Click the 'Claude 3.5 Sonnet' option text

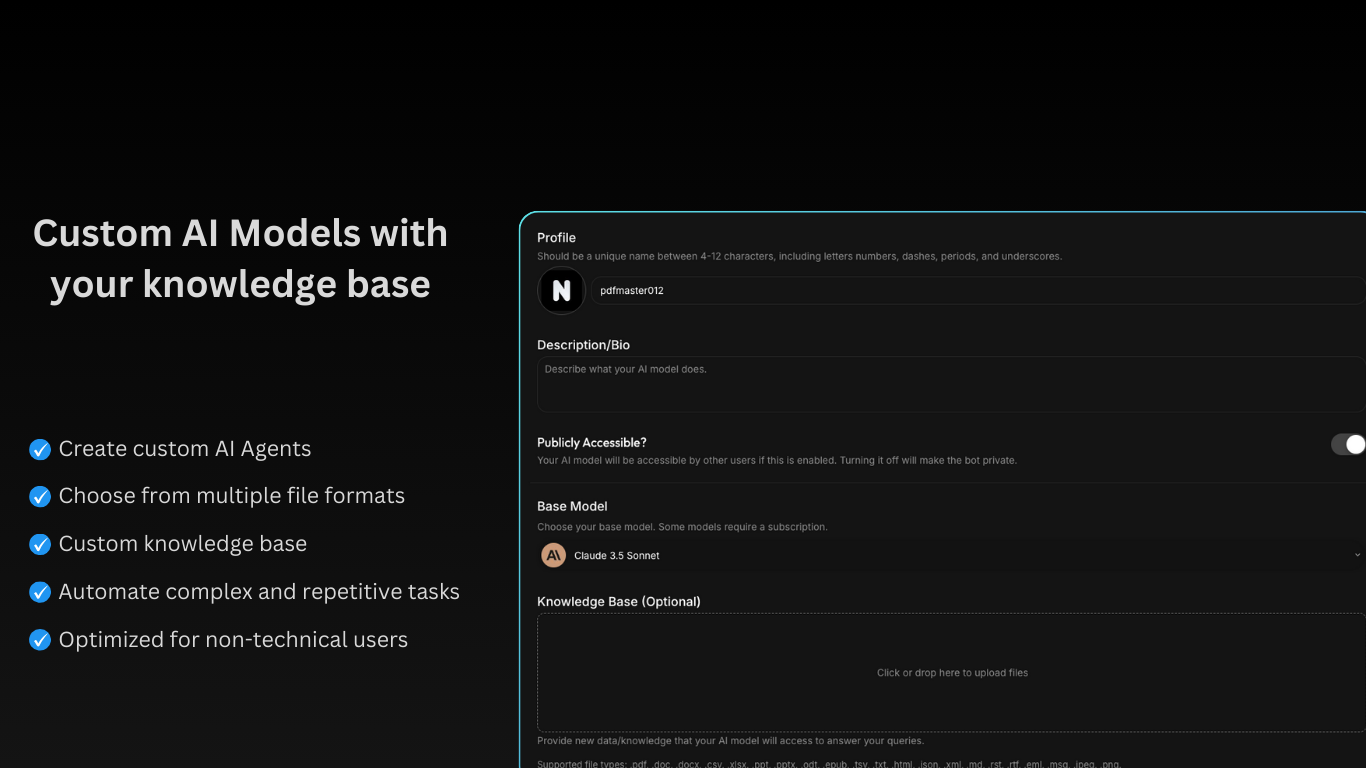(617, 556)
